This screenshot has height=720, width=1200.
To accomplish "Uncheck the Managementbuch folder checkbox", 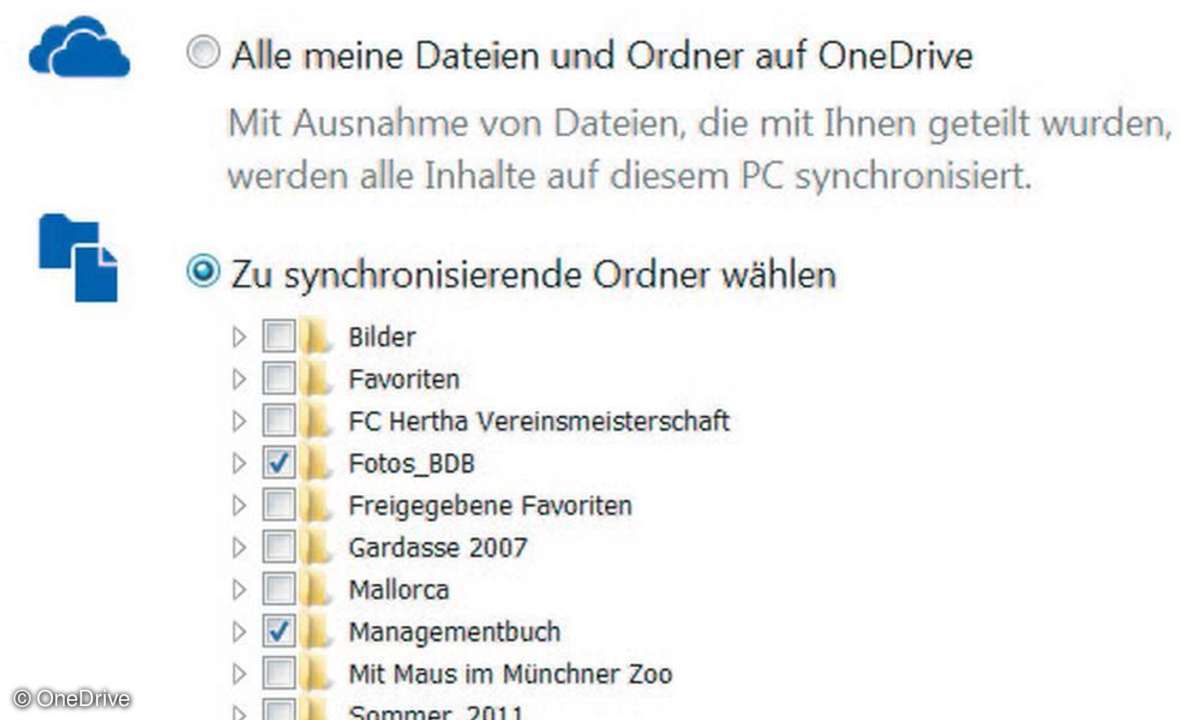I will coord(279,631).
